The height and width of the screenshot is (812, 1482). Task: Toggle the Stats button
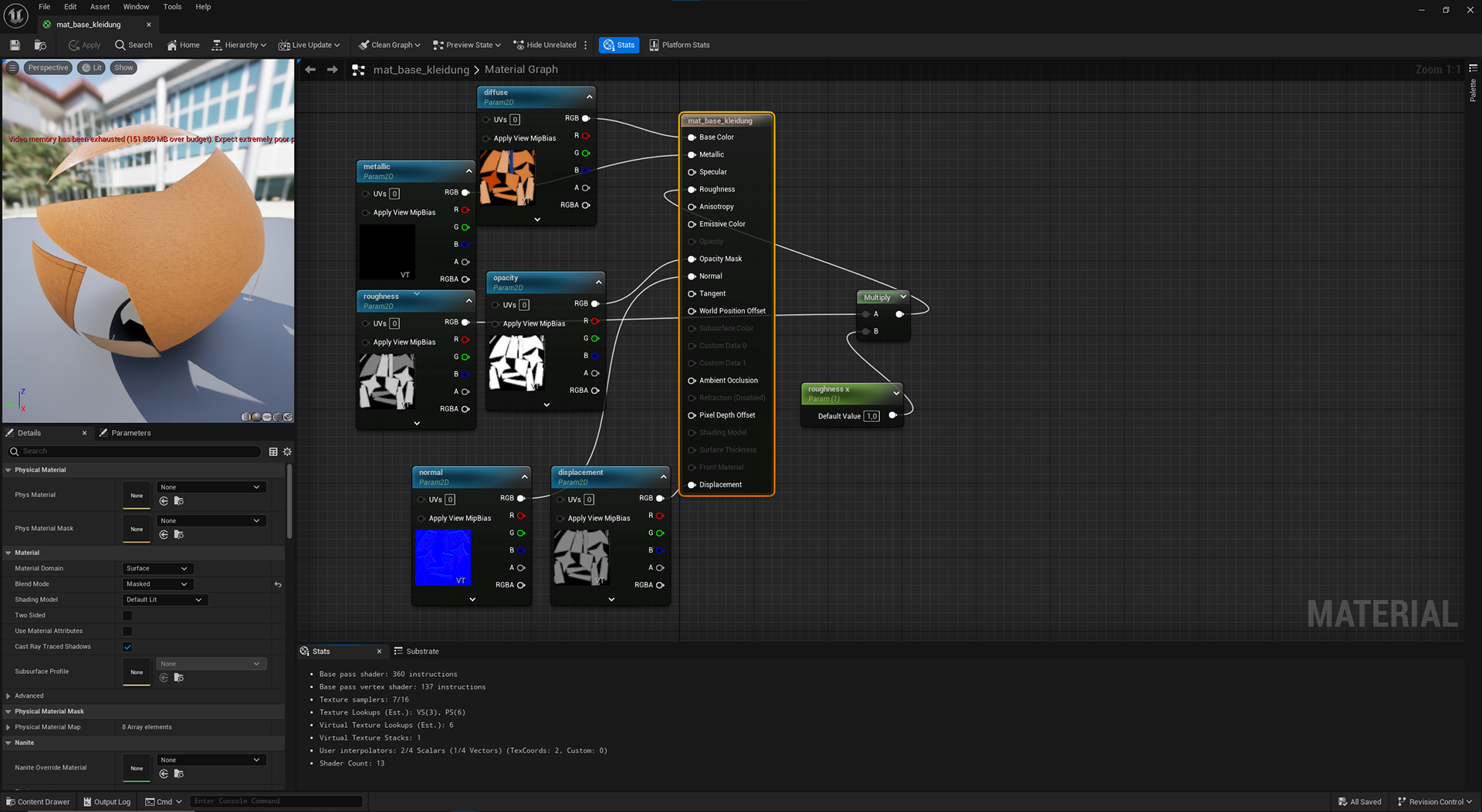(619, 45)
